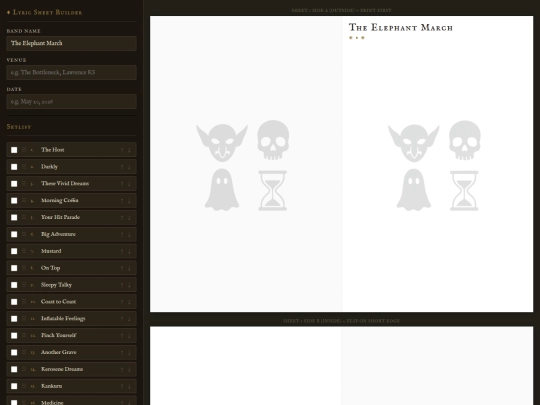
Task: Move Mustard up one slot
Action: (122, 251)
